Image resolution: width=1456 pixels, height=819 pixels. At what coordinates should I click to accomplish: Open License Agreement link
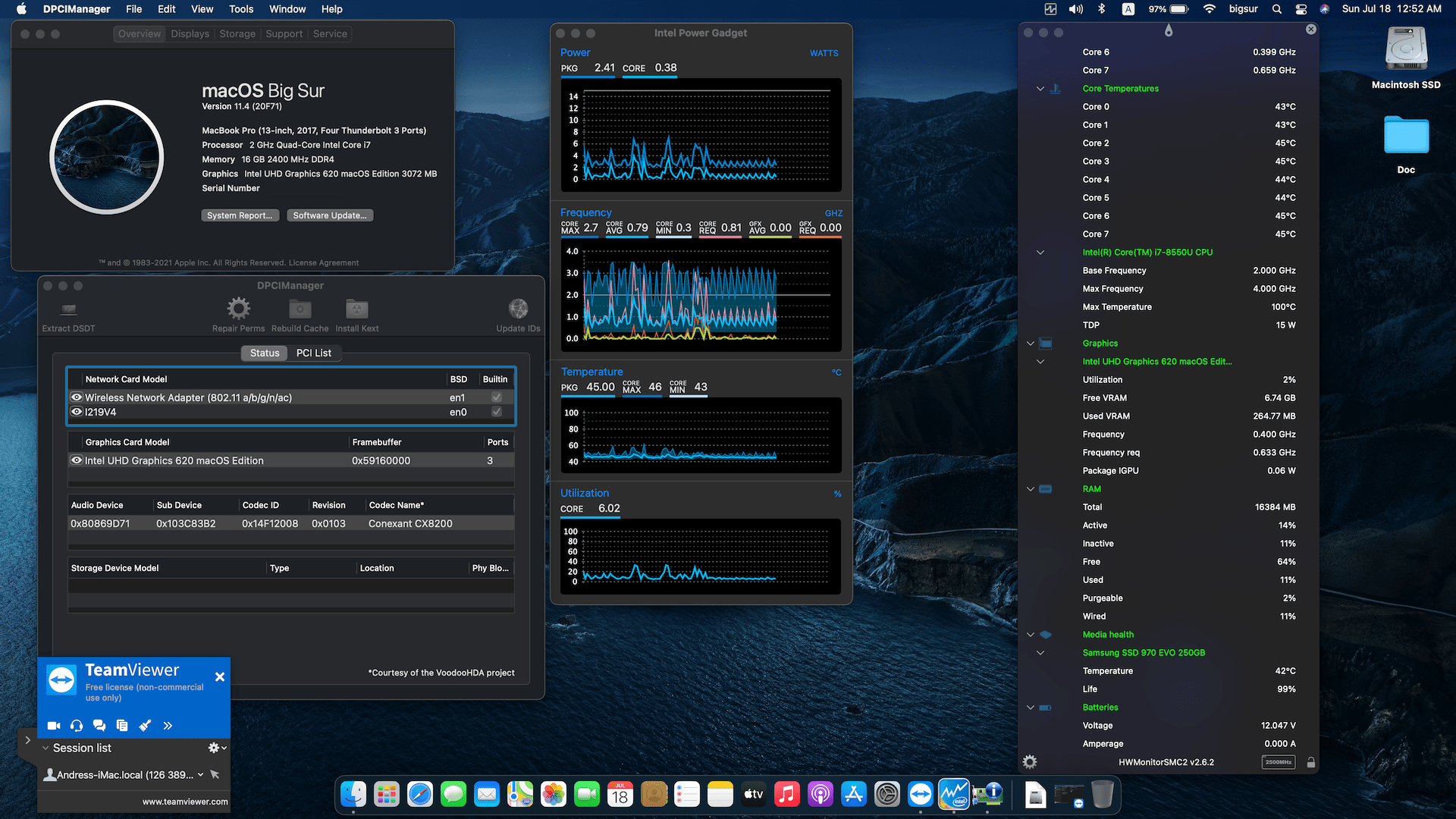(x=324, y=262)
